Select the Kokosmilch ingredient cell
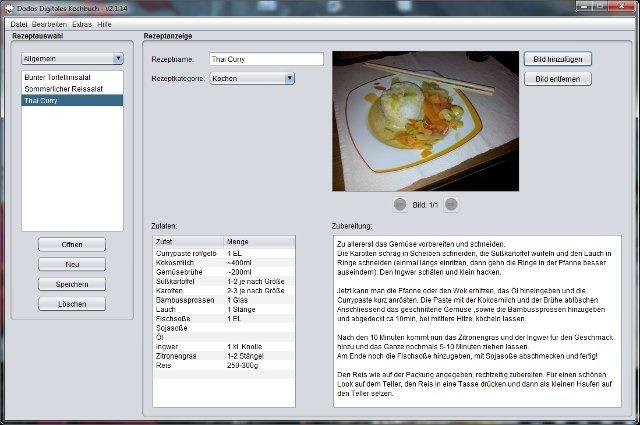The height and width of the screenshot is (425, 640). 189,263
